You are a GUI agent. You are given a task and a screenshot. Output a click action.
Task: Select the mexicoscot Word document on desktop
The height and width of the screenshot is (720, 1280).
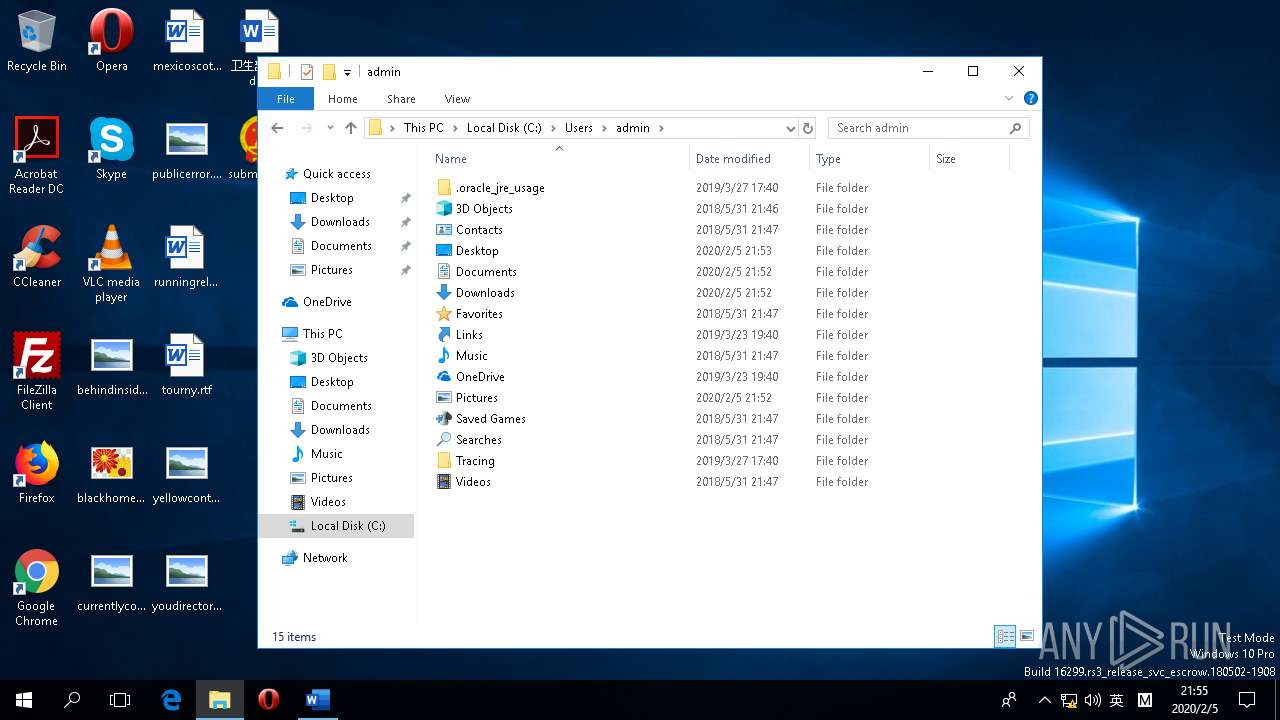pos(187,42)
